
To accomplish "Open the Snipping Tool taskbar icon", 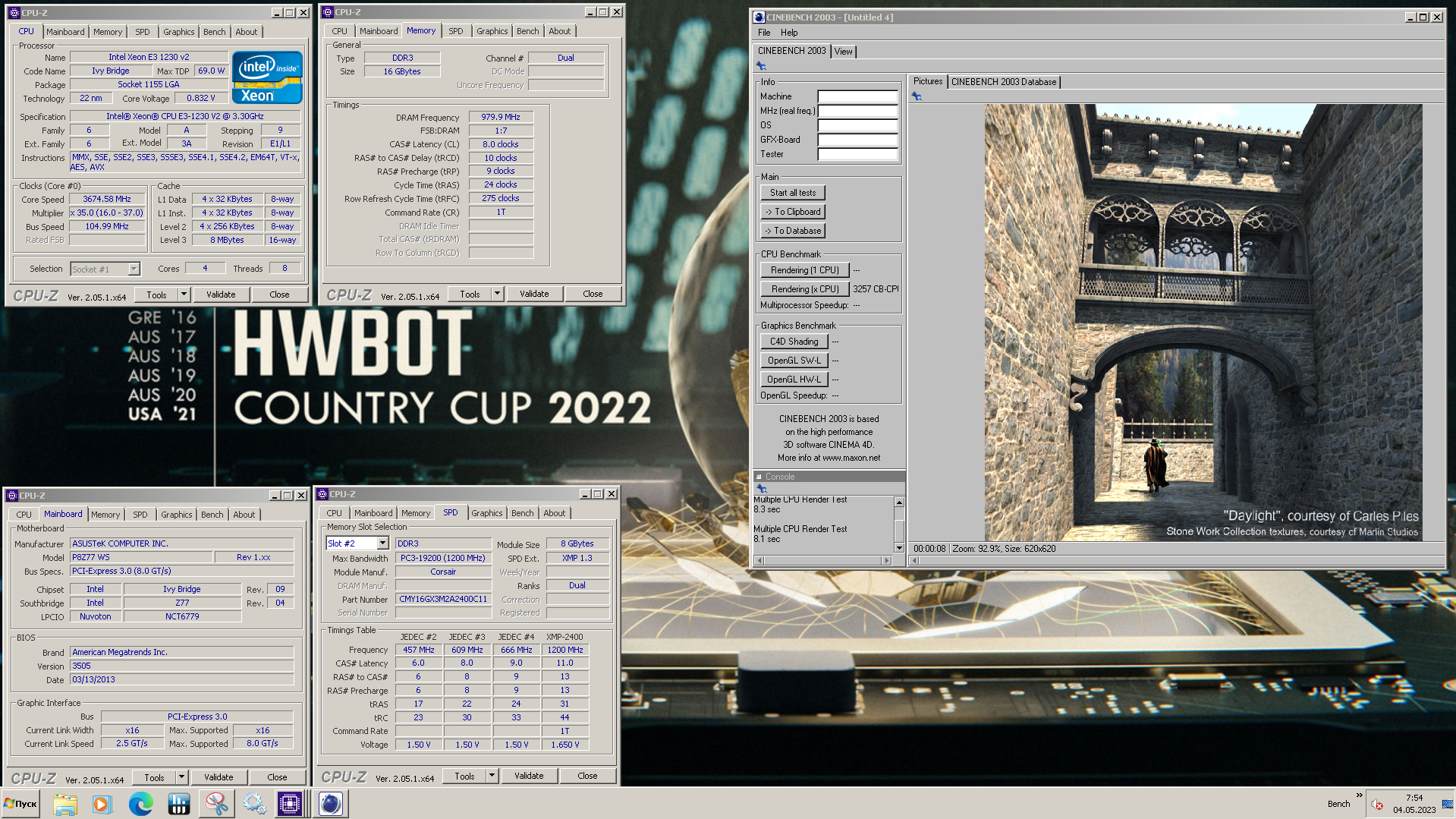I will (216, 804).
